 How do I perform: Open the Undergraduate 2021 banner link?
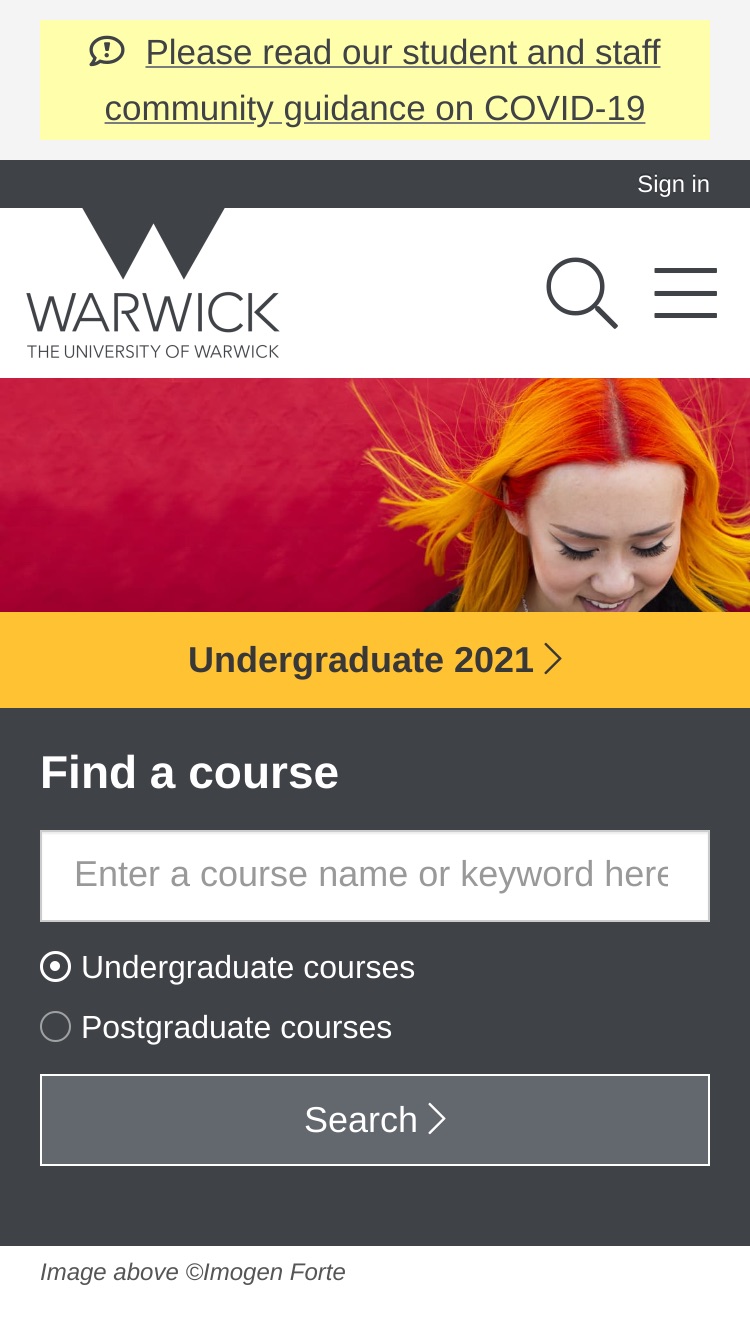click(375, 660)
